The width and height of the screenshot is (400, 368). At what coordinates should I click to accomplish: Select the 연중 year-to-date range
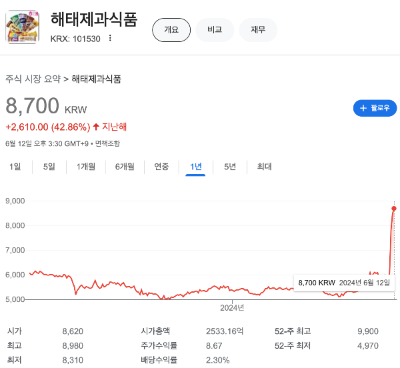pyautogui.click(x=161, y=166)
